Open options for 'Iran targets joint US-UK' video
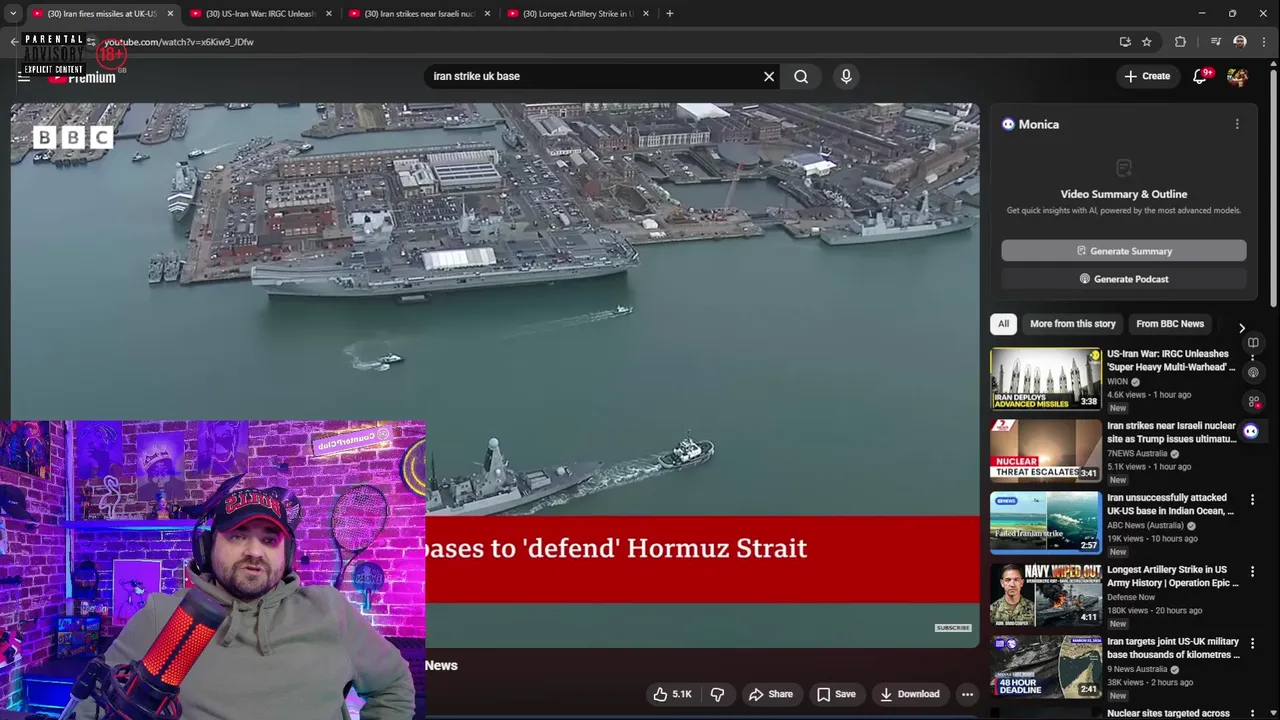 (1252, 642)
